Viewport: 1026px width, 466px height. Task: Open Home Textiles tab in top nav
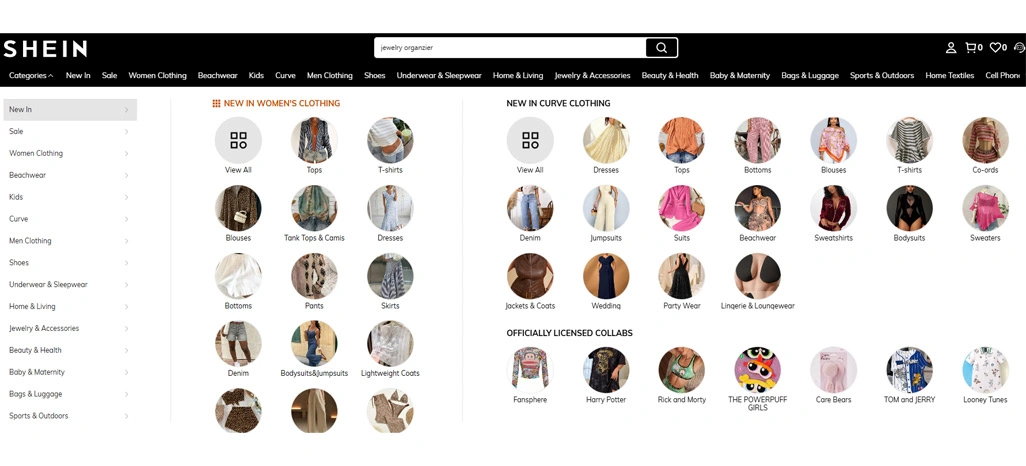(949, 75)
